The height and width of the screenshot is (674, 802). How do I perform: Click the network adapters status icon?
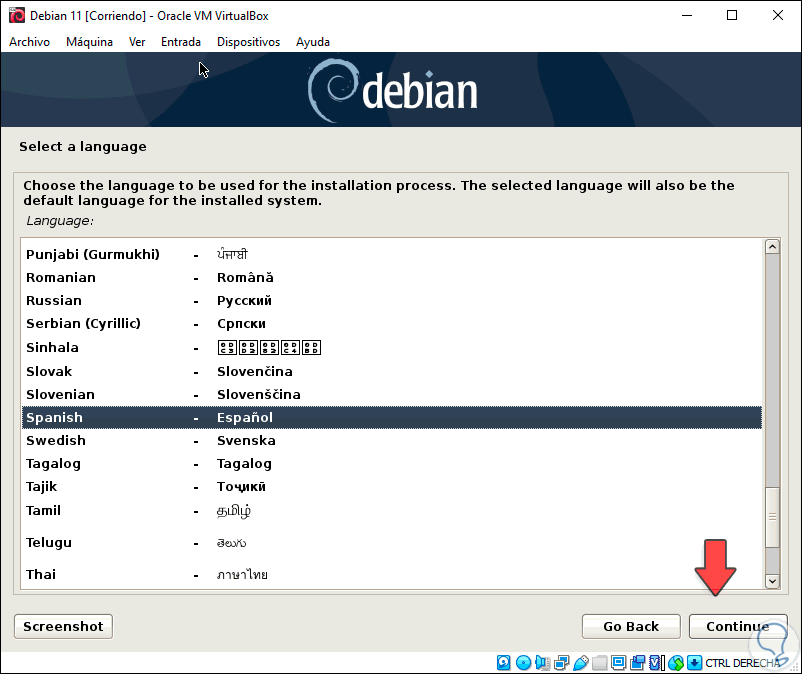tap(562, 663)
